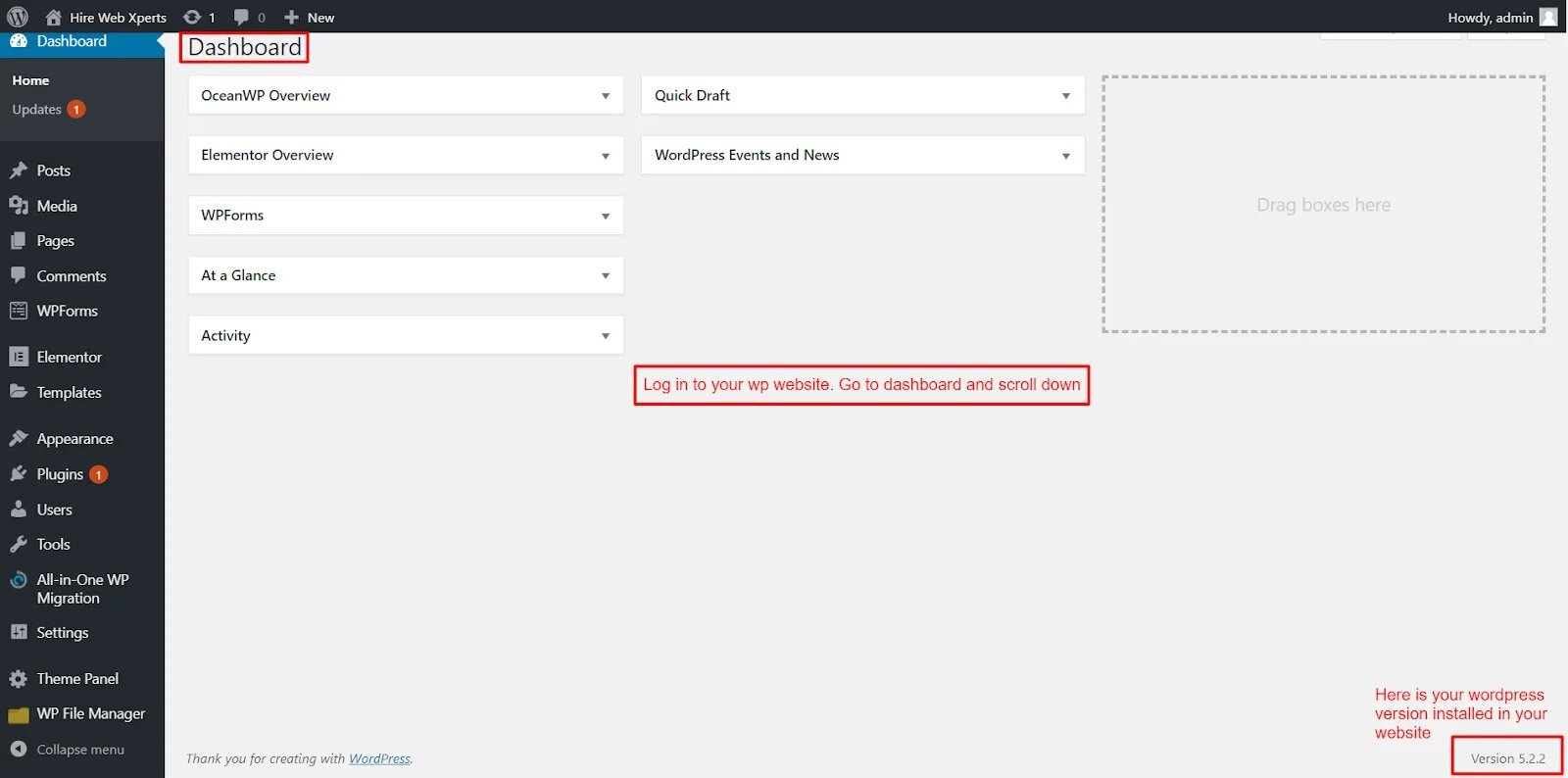
Task: Click the At a Glance widget title
Action: click(238, 275)
